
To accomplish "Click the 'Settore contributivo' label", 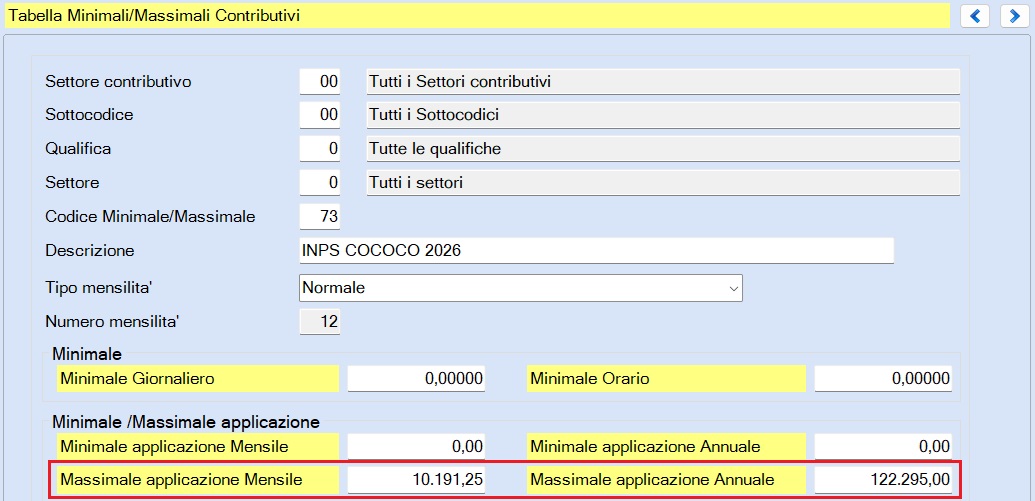I will click(118, 82).
